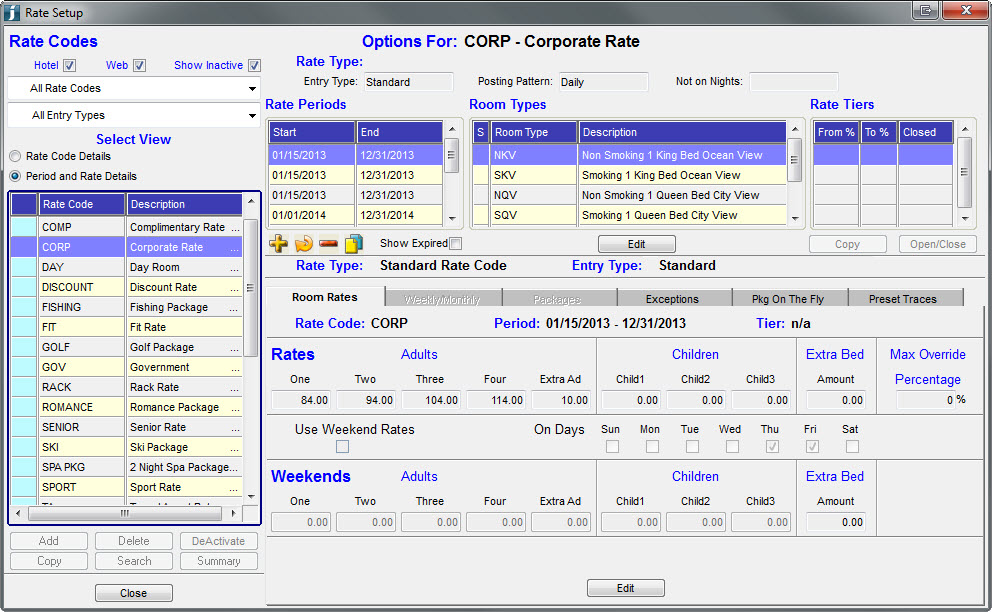Screen dimensions: 992x612
Task: Click the orange curved-arrow icon under Rate Periods
Action: pyautogui.click(x=304, y=244)
